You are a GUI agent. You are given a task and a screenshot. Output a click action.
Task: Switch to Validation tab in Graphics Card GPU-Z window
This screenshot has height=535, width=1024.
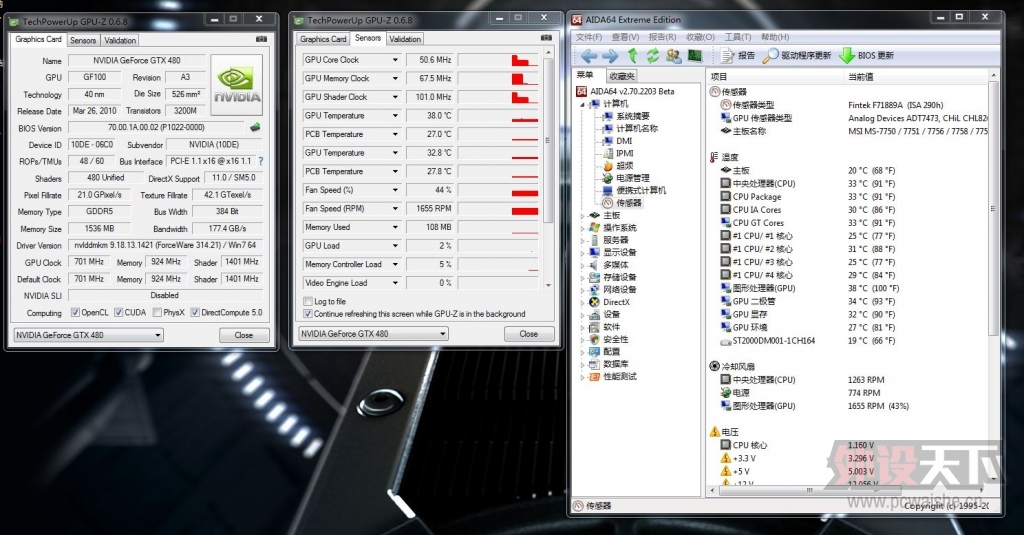click(x=120, y=41)
